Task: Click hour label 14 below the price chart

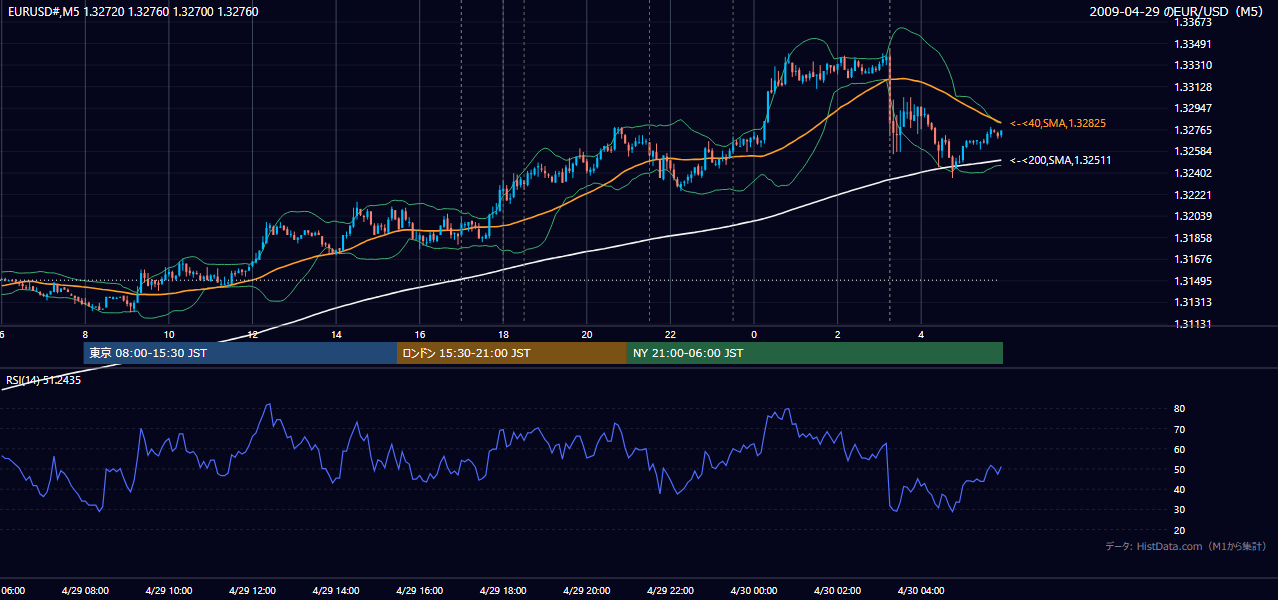Action: pyautogui.click(x=337, y=334)
